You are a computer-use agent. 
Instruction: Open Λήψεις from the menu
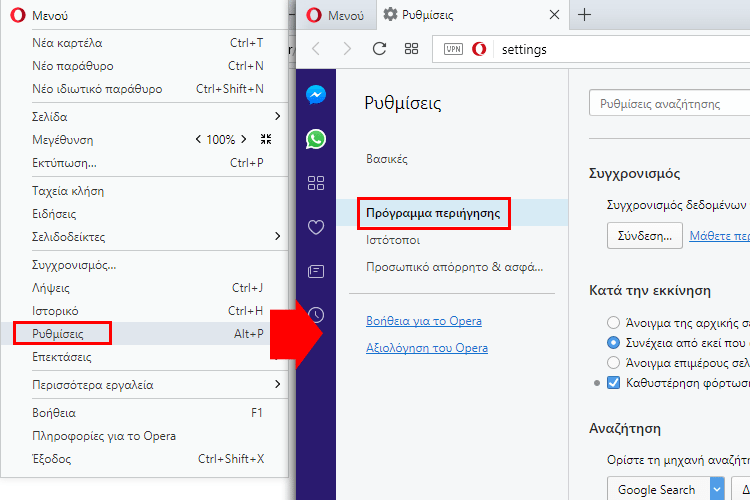click(144, 288)
